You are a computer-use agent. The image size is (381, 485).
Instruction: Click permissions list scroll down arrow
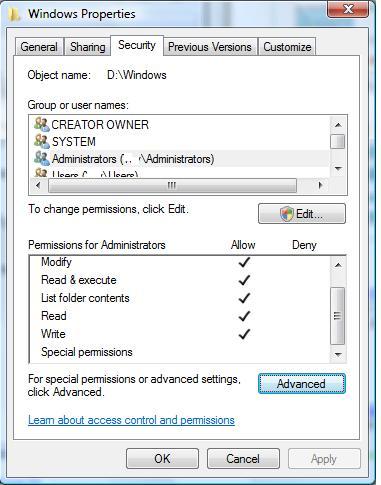pos(338,354)
